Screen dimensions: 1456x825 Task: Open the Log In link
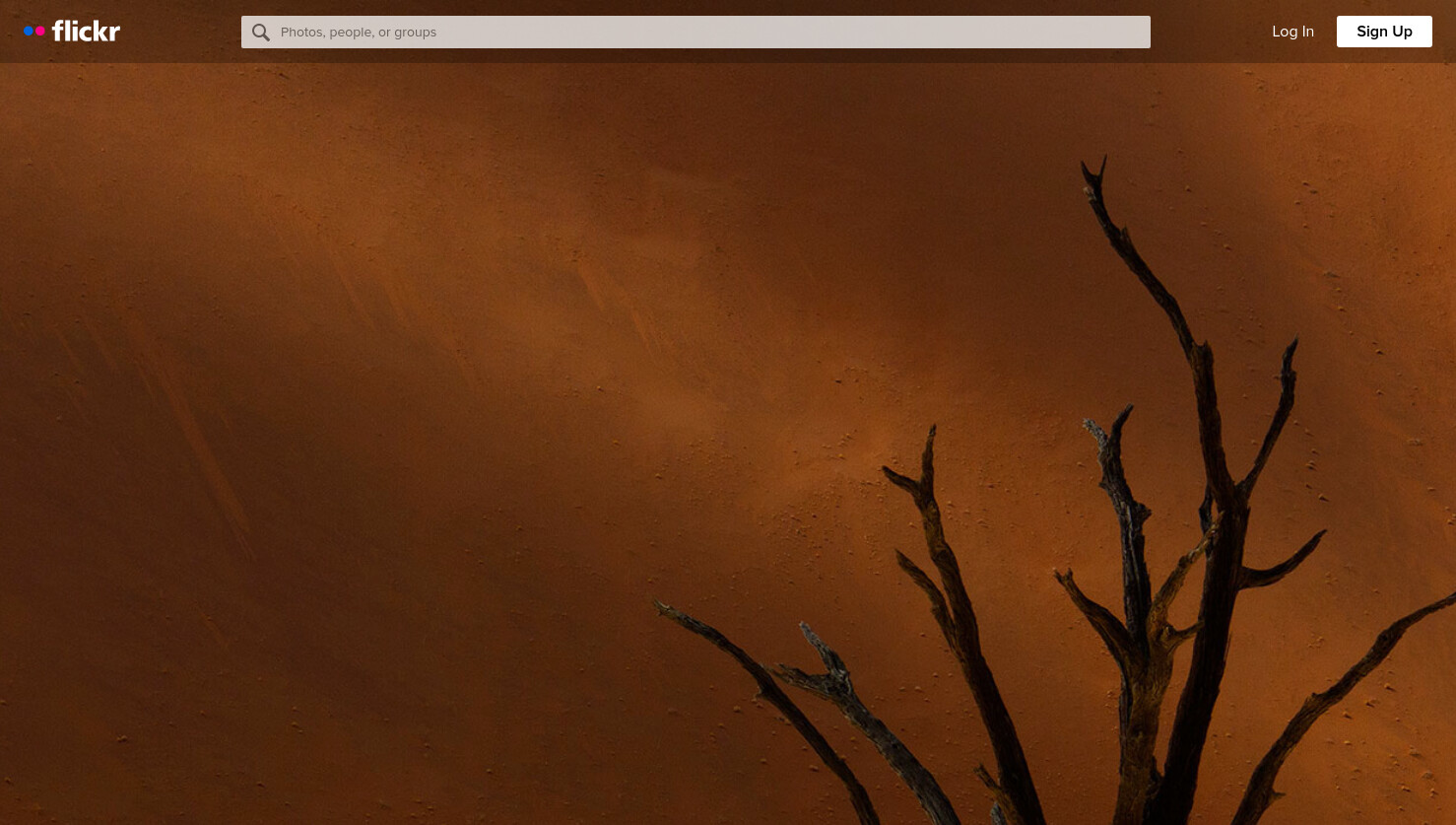(1292, 32)
